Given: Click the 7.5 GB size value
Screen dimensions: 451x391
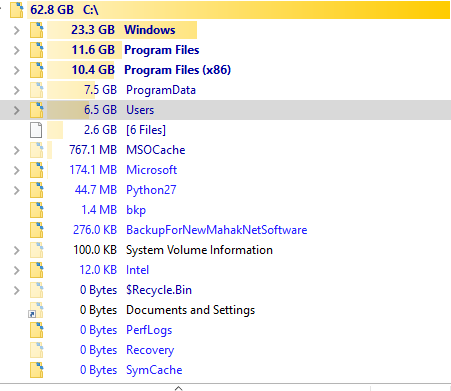Looking at the screenshot, I should click(x=100, y=90).
